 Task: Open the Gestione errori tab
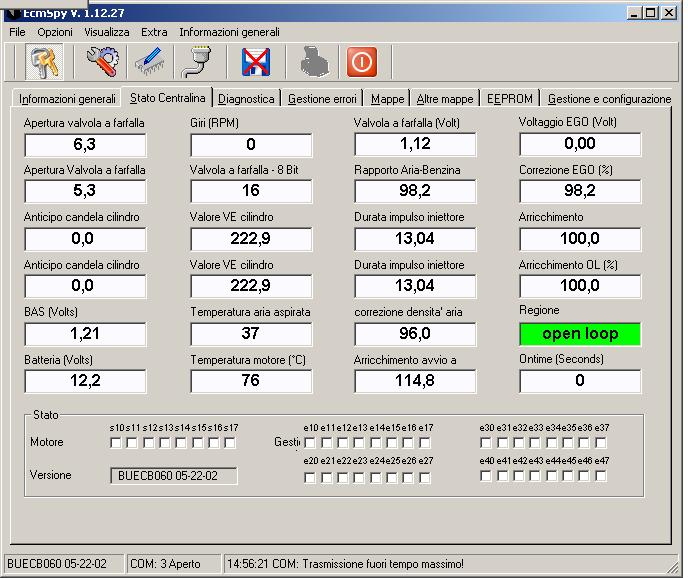(x=322, y=99)
